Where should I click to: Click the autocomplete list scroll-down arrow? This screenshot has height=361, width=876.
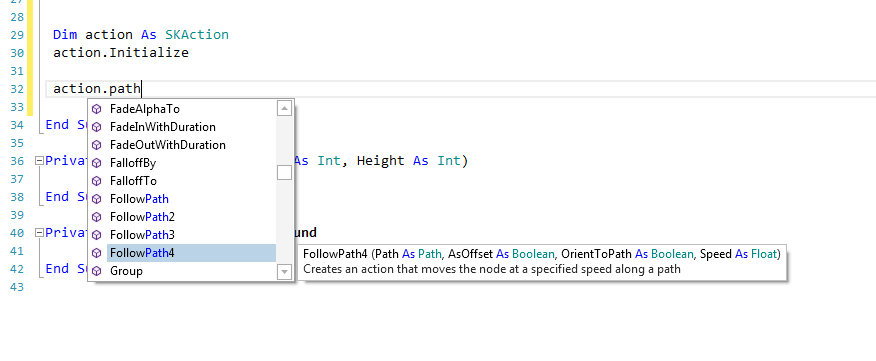[x=284, y=272]
